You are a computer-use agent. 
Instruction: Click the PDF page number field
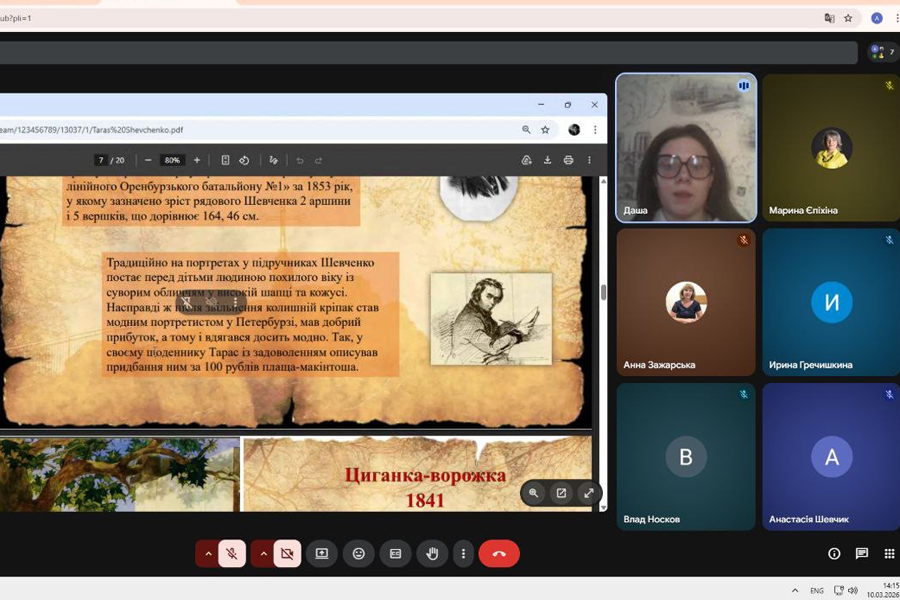pos(101,160)
